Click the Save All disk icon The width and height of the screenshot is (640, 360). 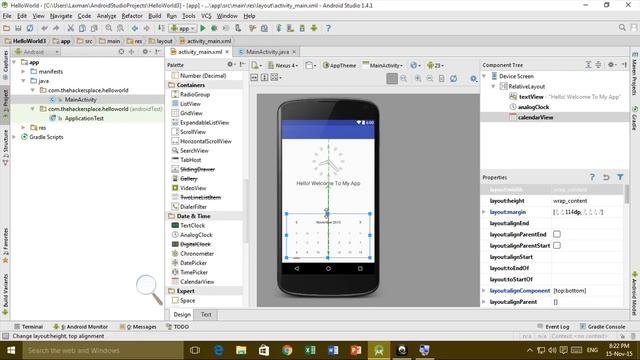pos(18,28)
